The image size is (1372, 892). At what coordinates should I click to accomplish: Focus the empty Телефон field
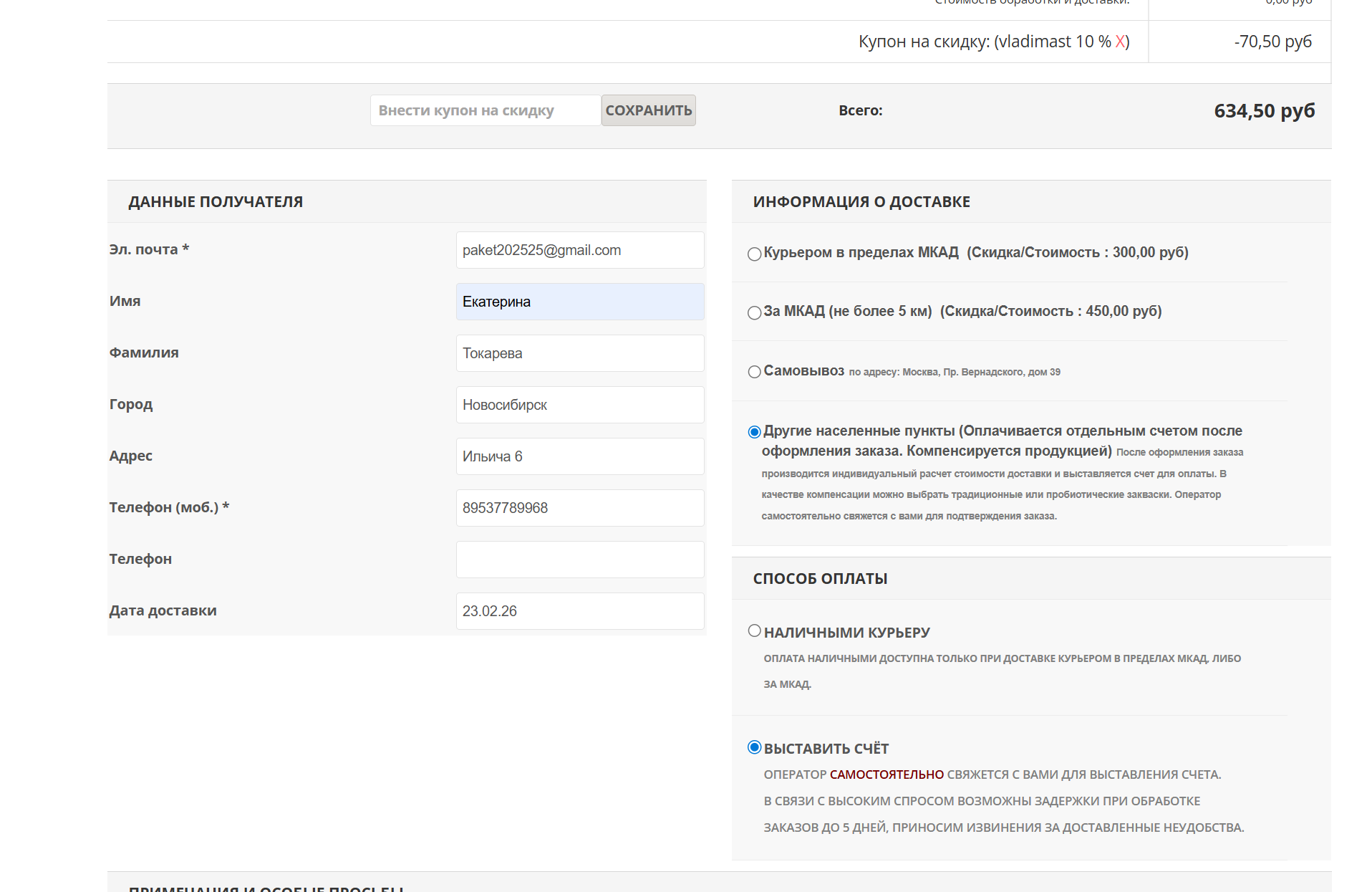579,560
